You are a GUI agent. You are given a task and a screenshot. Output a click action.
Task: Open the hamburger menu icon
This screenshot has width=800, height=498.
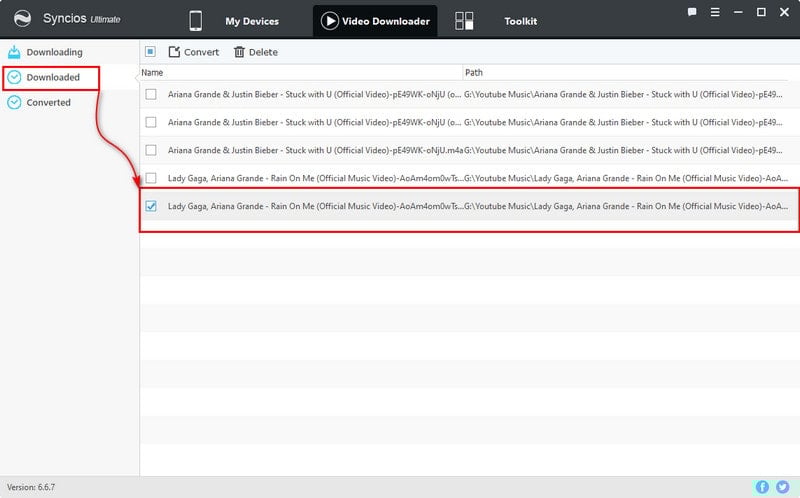coord(715,12)
